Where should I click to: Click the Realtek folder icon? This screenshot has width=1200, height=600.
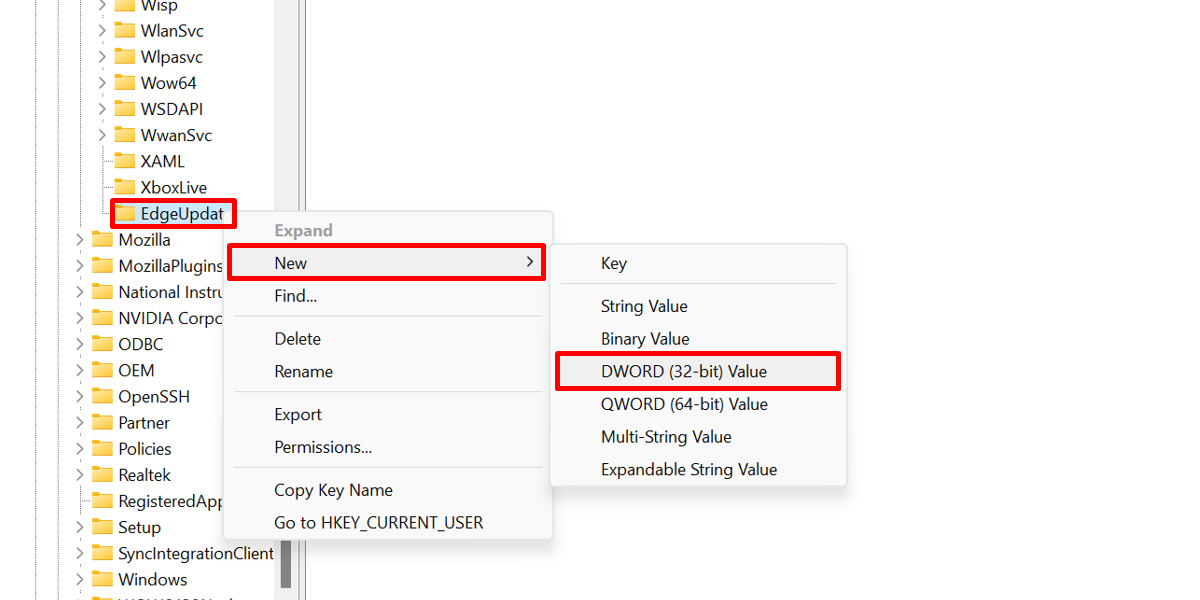(104, 474)
